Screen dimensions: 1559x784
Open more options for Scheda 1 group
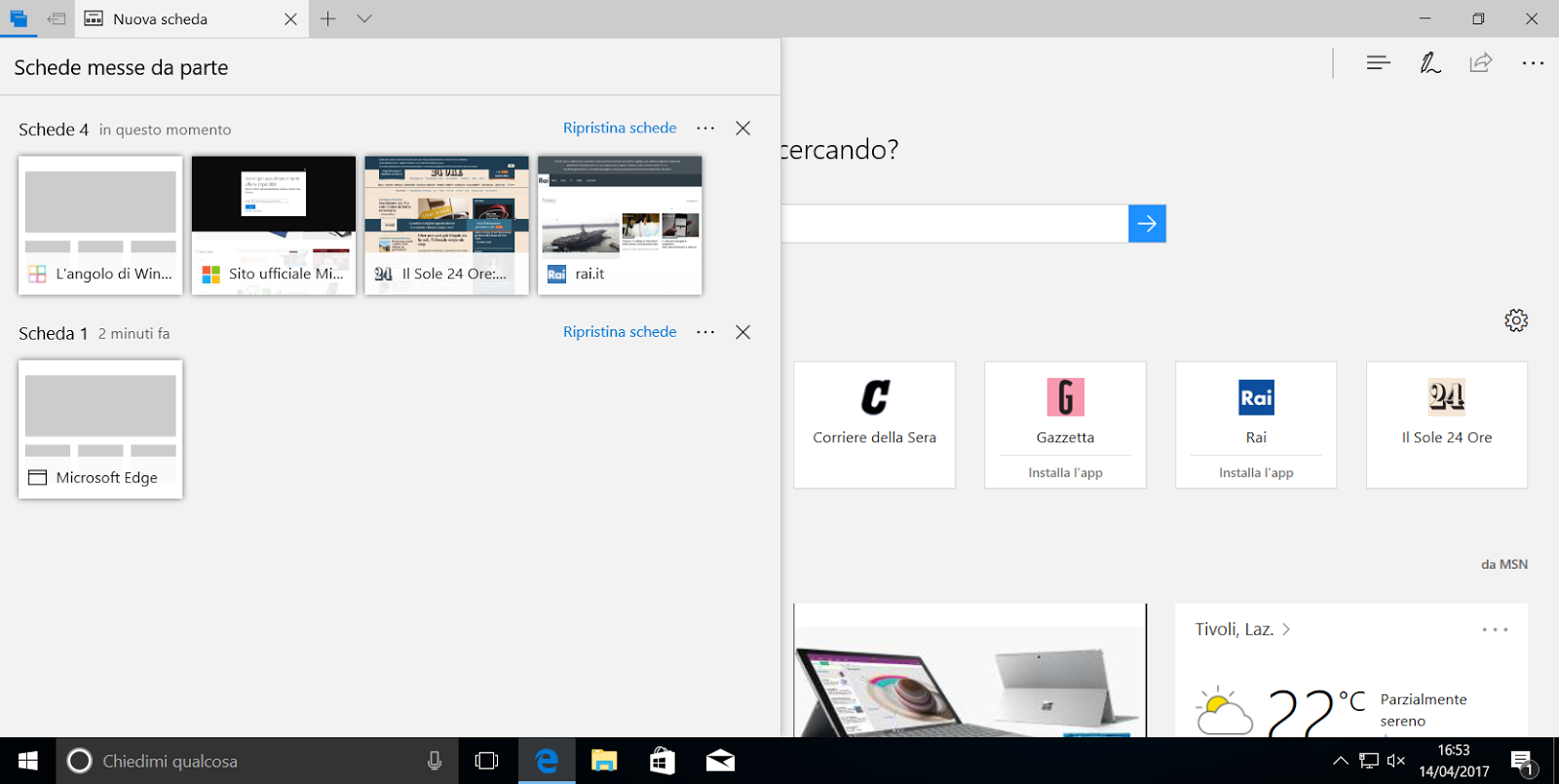(x=705, y=332)
